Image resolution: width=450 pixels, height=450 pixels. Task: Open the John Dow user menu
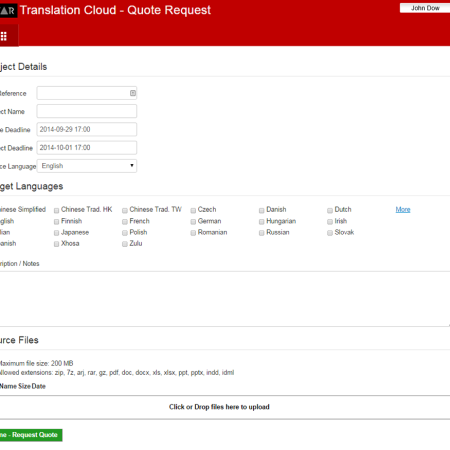pos(425,8)
